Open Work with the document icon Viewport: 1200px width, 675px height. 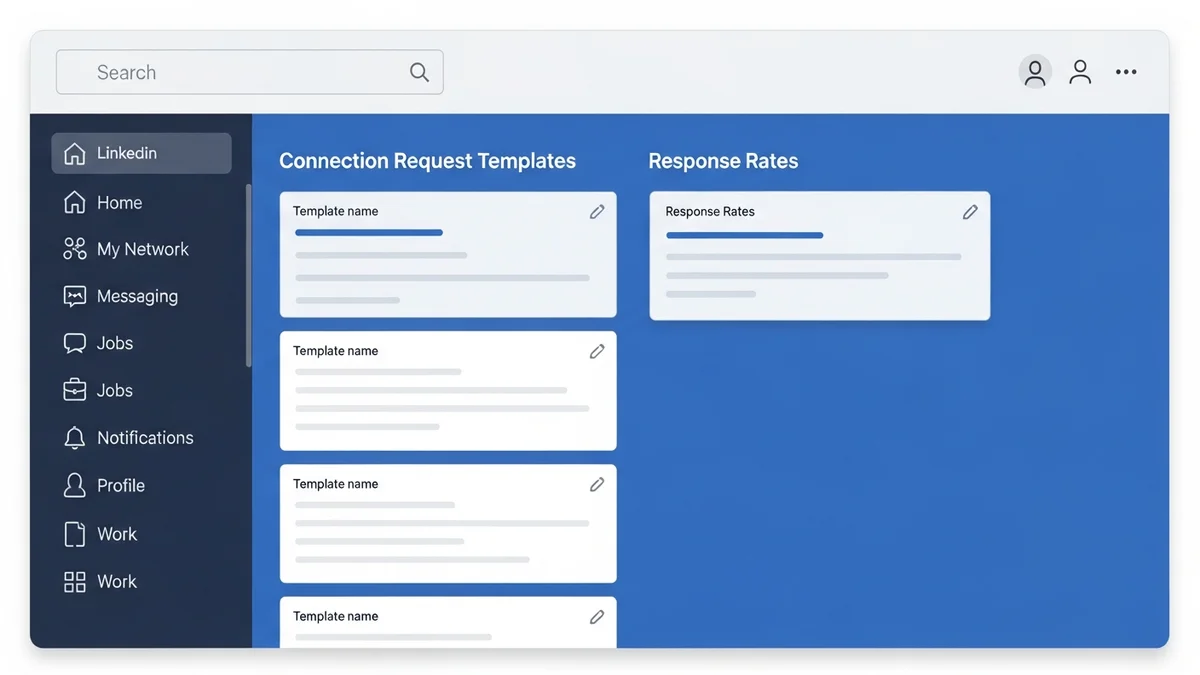tap(116, 534)
